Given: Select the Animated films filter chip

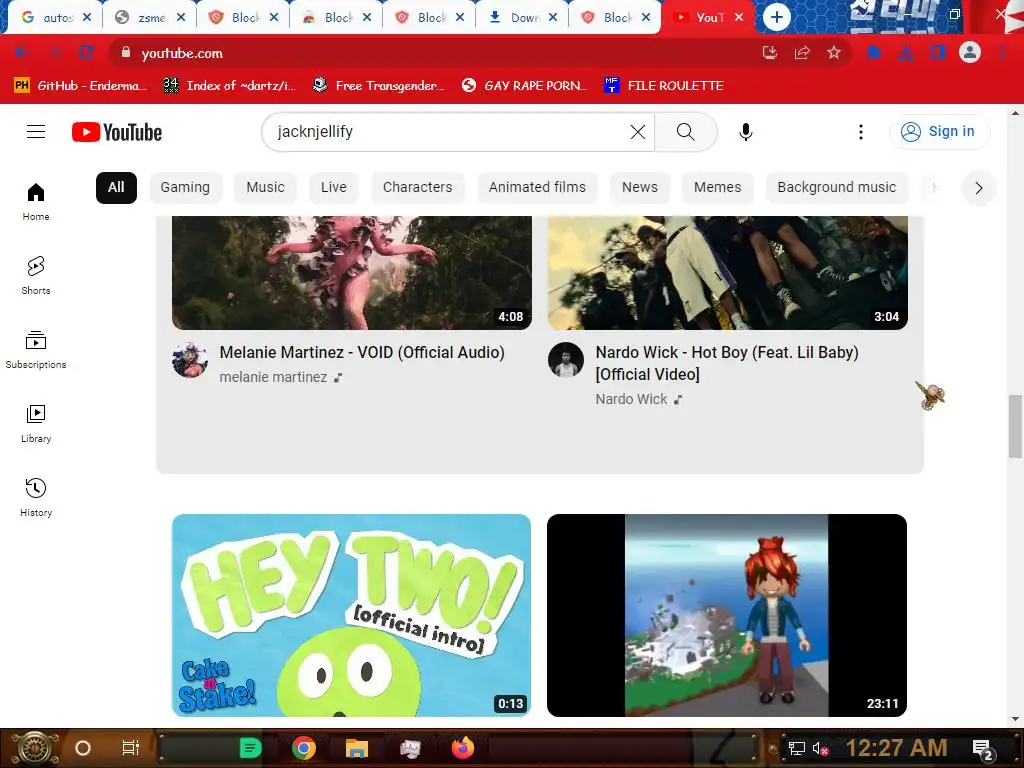Looking at the screenshot, I should point(537,187).
